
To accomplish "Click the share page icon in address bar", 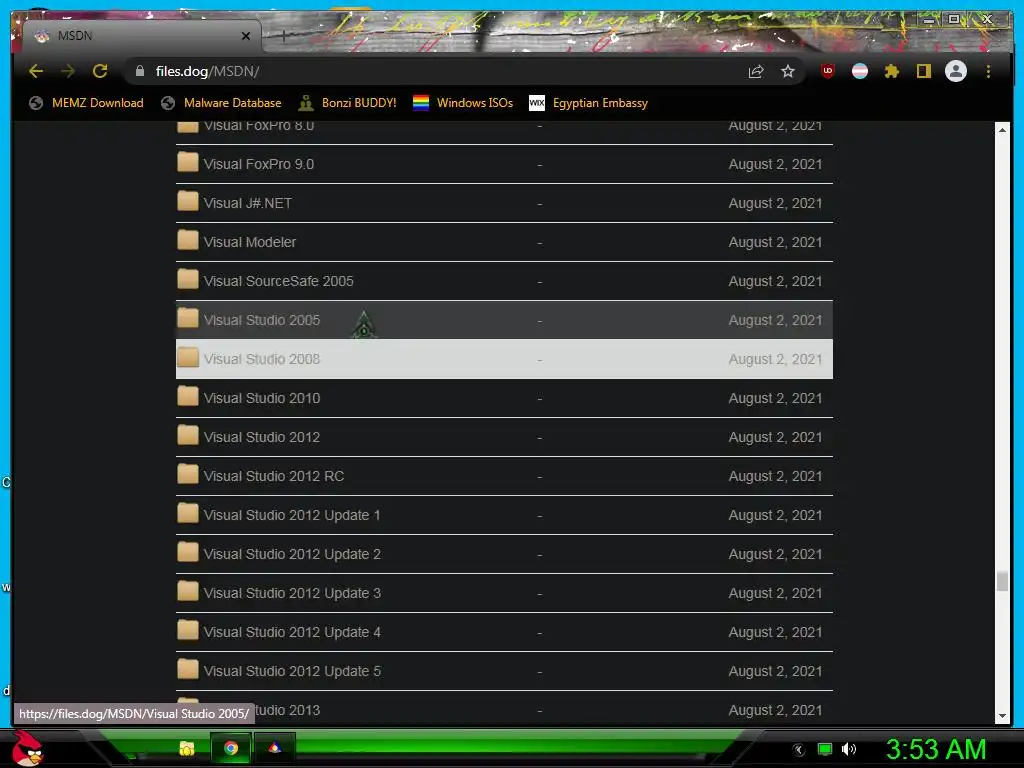I will pos(756,71).
